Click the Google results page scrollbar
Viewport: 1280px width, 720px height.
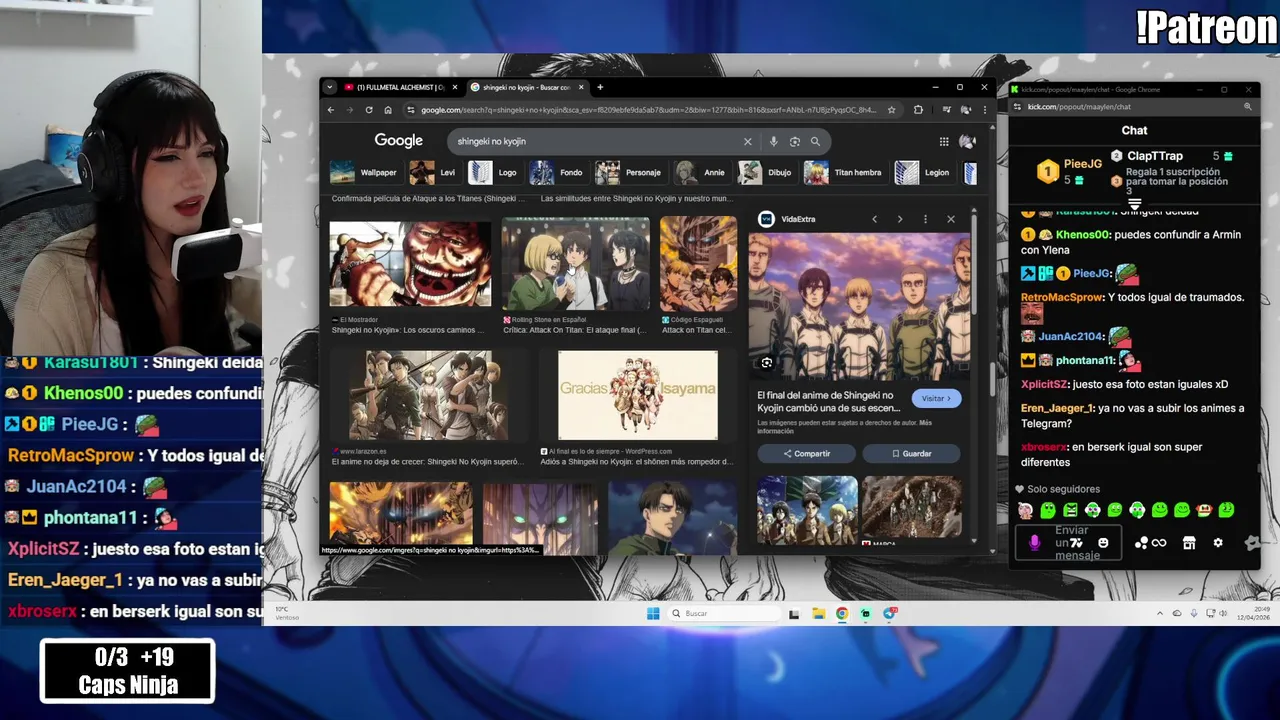992,378
